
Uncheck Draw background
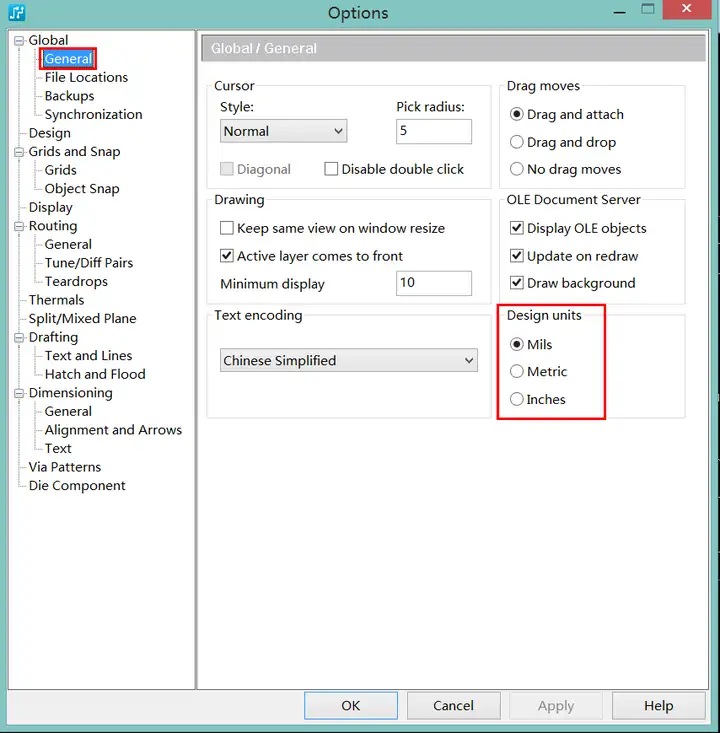(x=517, y=283)
